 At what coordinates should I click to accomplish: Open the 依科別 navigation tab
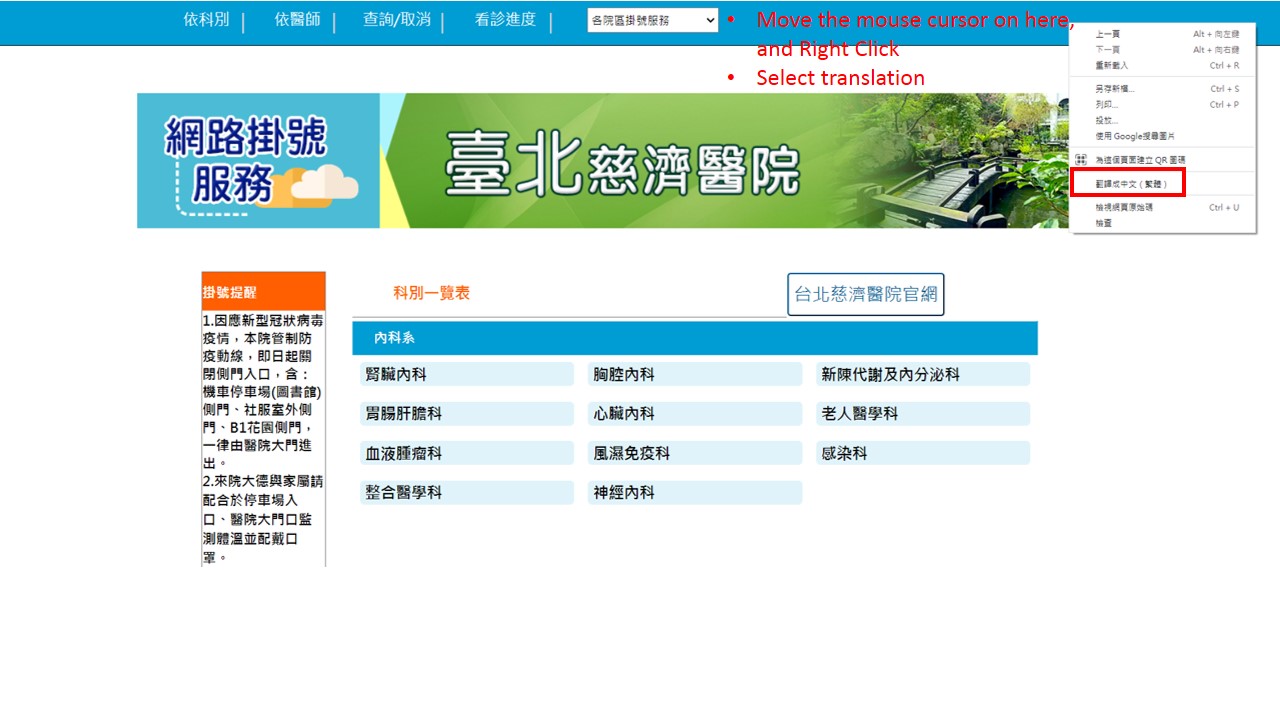206,19
